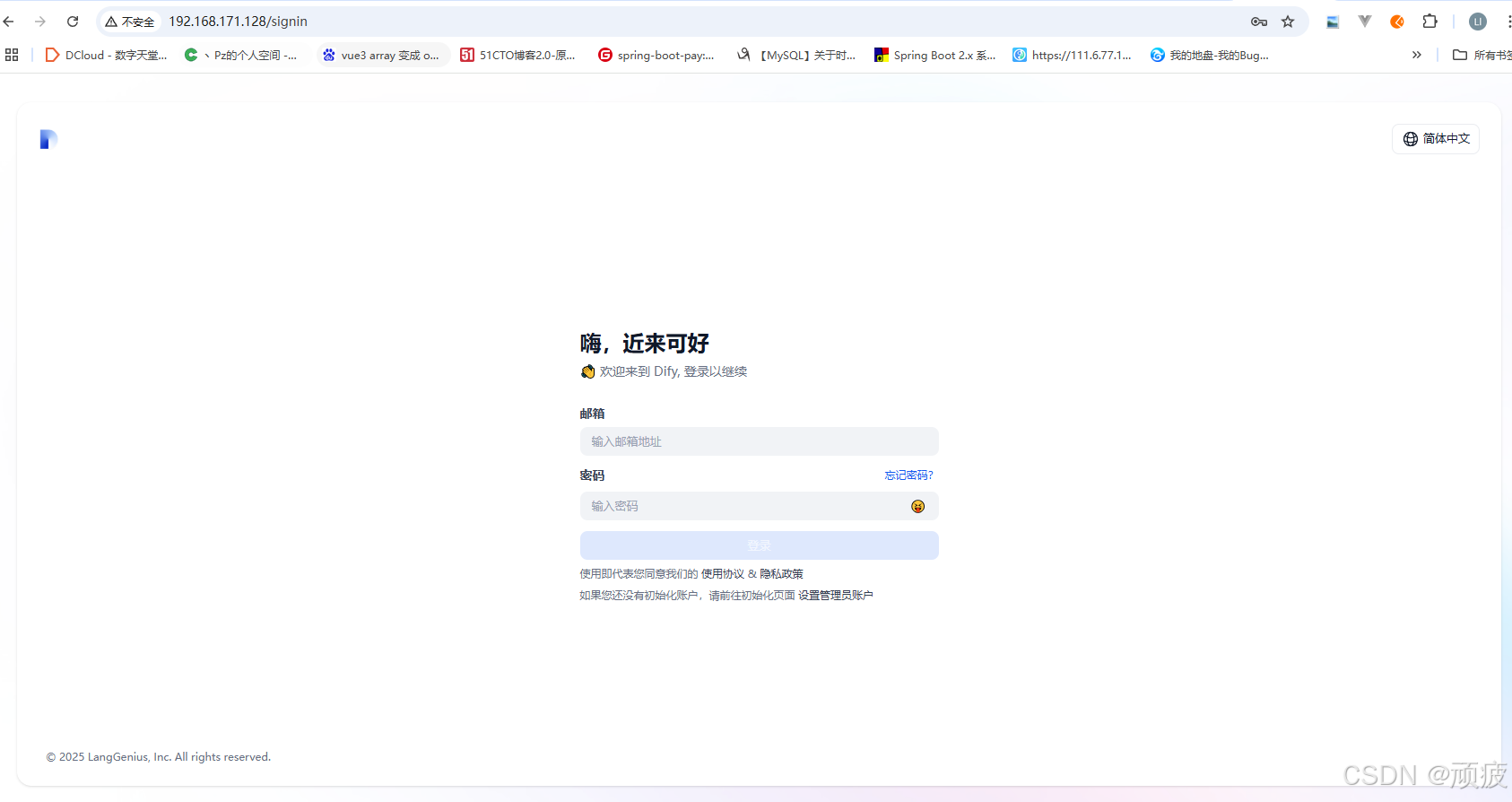Open the 使用协议 terms link
This screenshot has height=802, width=1512.
(723, 574)
